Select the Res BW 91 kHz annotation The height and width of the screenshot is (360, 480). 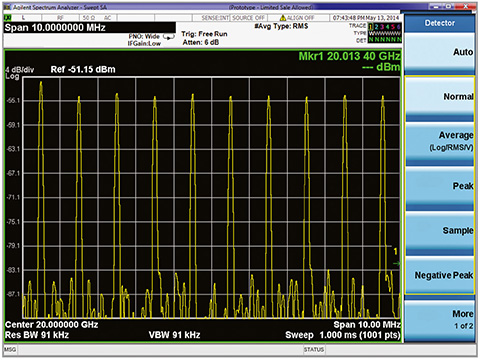click(37, 335)
